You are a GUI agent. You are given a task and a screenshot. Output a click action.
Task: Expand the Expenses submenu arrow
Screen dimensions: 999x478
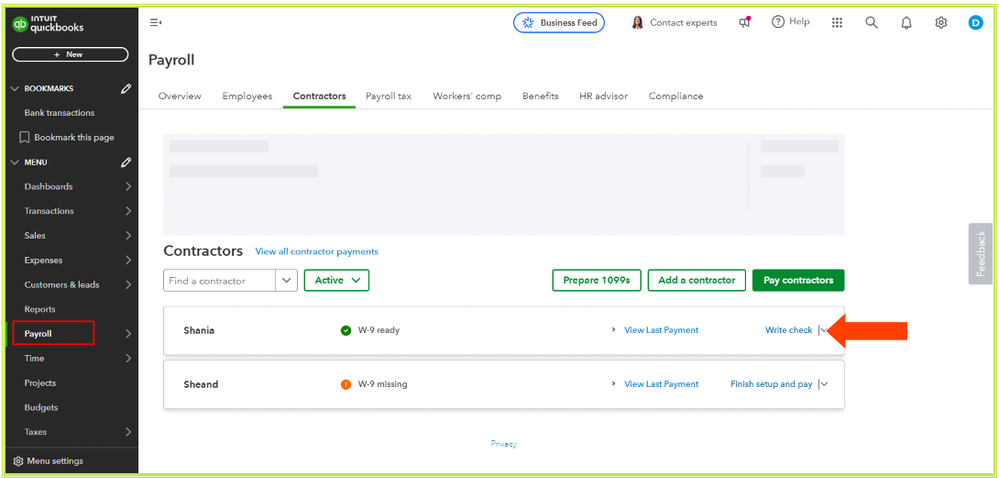(x=128, y=260)
